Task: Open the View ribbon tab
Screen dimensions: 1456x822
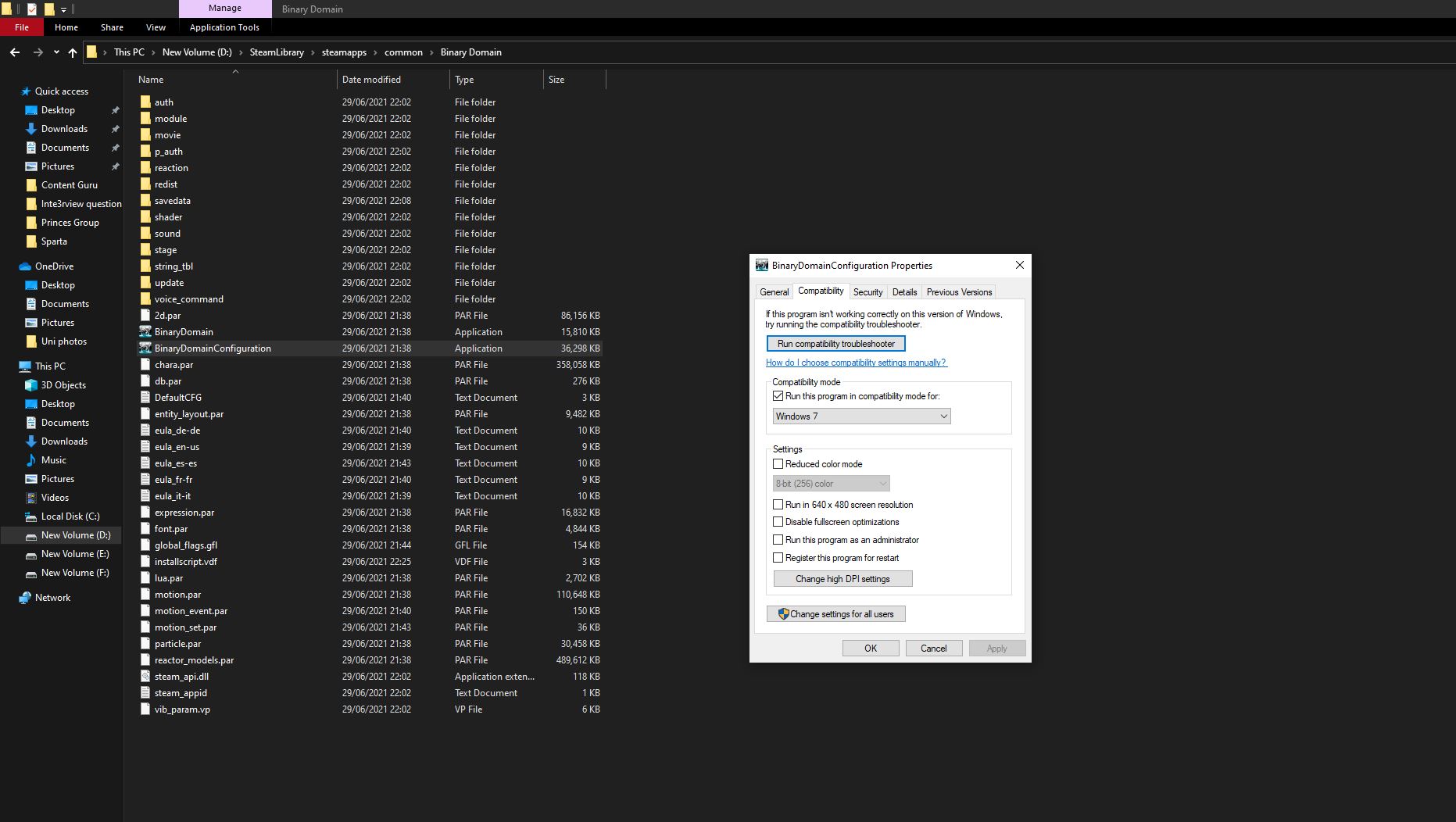Action: tap(156, 27)
